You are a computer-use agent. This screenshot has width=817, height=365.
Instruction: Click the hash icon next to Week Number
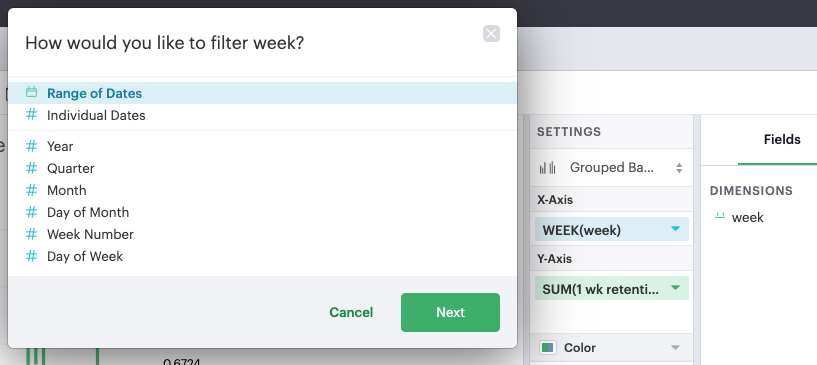(x=31, y=234)
